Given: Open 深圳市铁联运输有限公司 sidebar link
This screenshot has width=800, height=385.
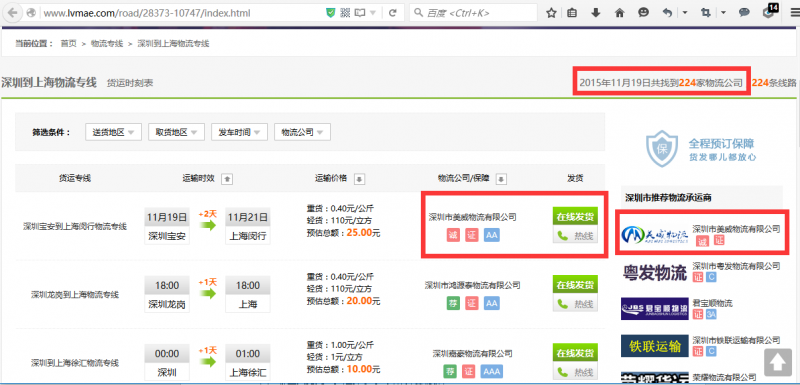Looking at the screenshot, I should (736, 340).
